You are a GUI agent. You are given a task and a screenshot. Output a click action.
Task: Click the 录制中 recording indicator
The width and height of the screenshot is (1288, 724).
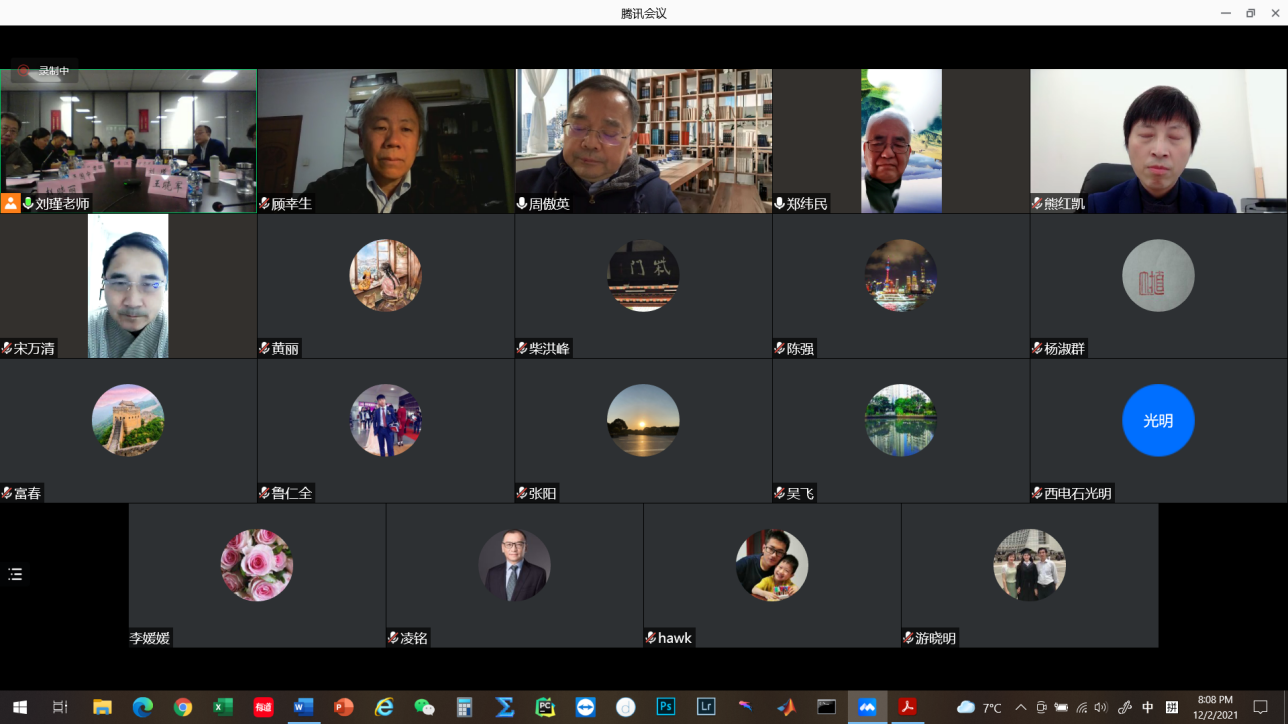(44, 71)
